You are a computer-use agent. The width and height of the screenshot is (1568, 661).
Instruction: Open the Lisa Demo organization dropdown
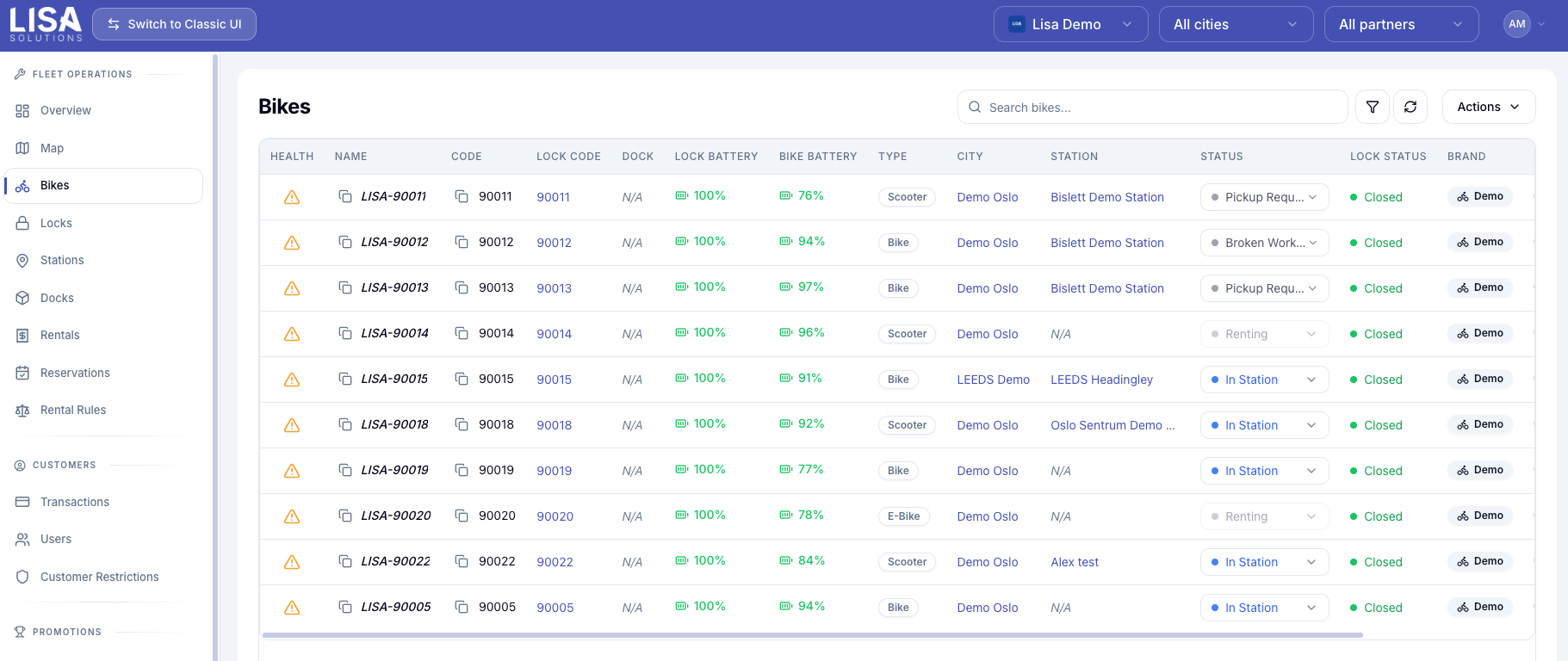[x=1070, y=24]
